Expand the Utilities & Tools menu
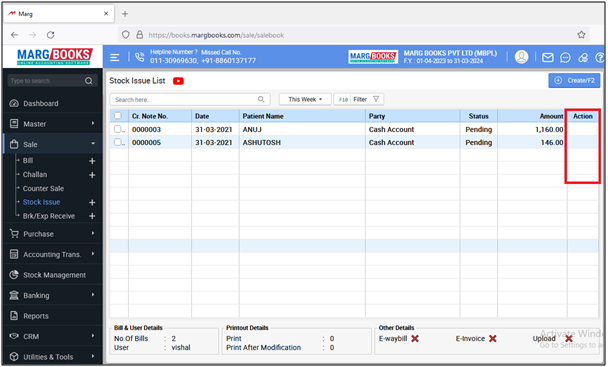This screenshot has width=608, height=367. point(52,357)
